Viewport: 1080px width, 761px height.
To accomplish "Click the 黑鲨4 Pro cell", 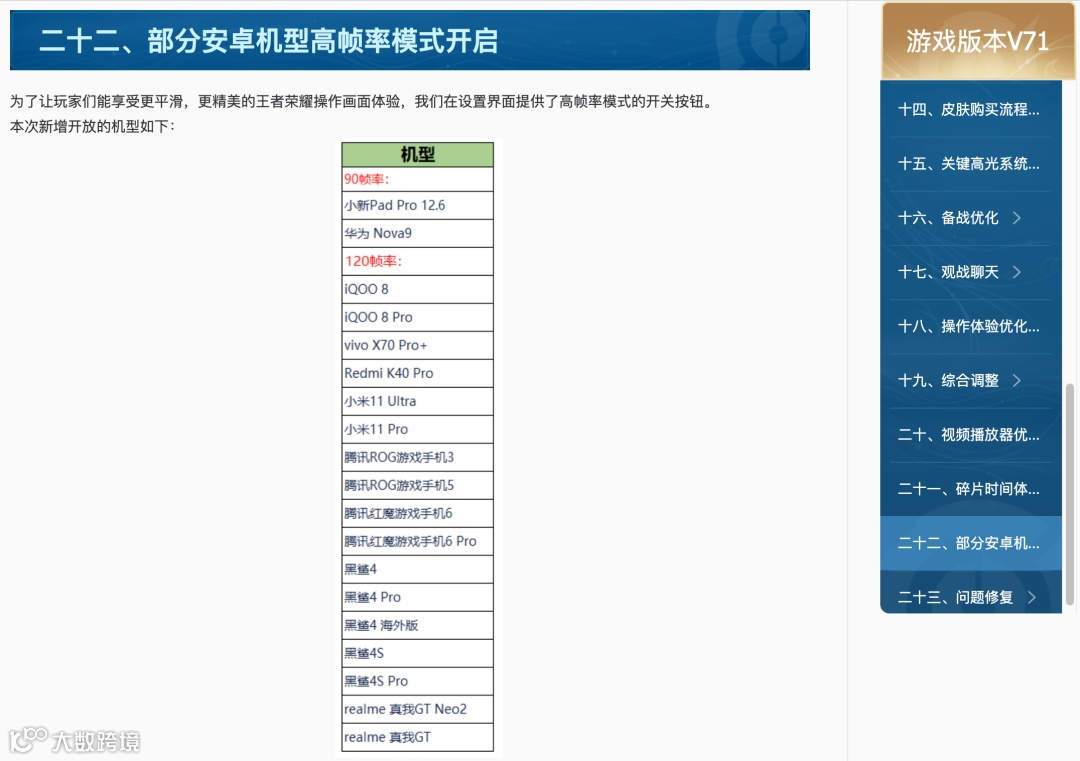I will [417, 597].
